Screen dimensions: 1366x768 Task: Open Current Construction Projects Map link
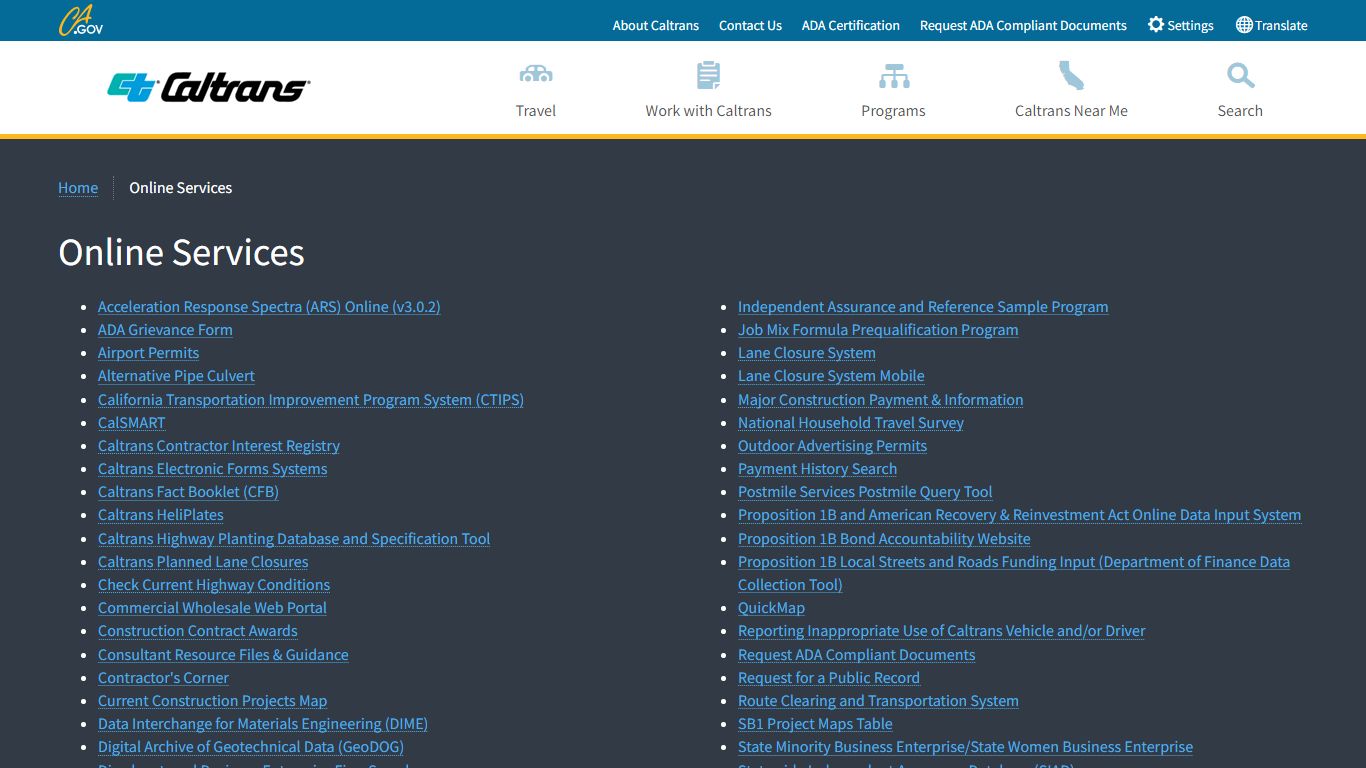point(212,701)
